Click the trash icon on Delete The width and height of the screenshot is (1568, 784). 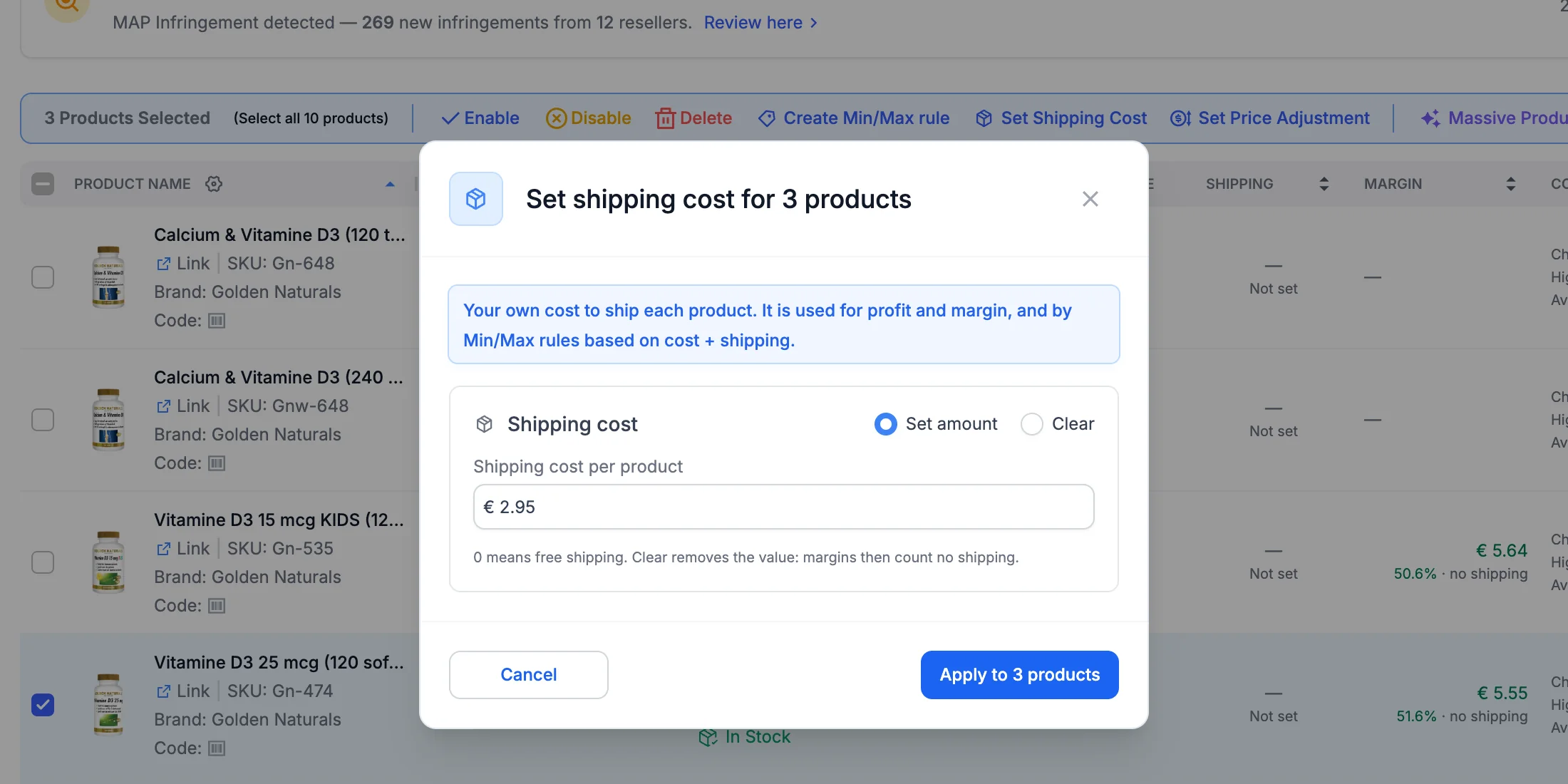(x=665, y=118)
